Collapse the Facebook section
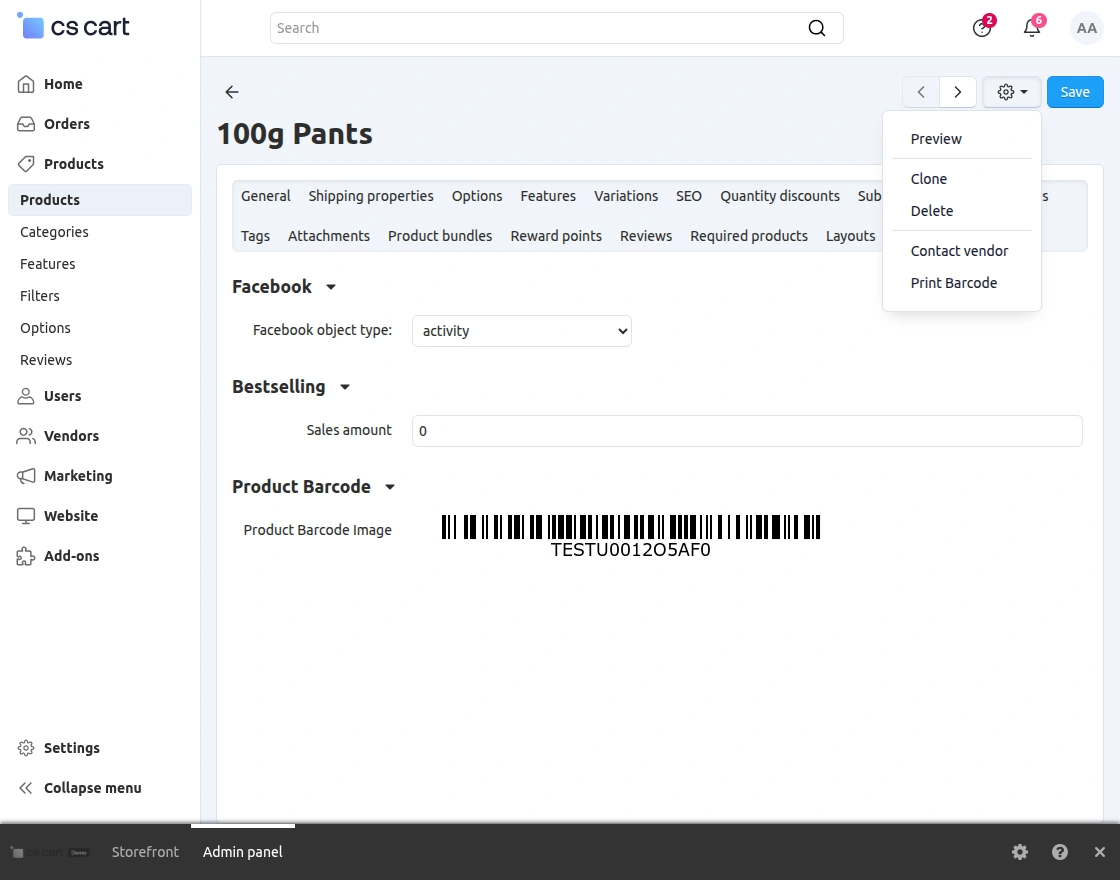 tap(284, 287)
